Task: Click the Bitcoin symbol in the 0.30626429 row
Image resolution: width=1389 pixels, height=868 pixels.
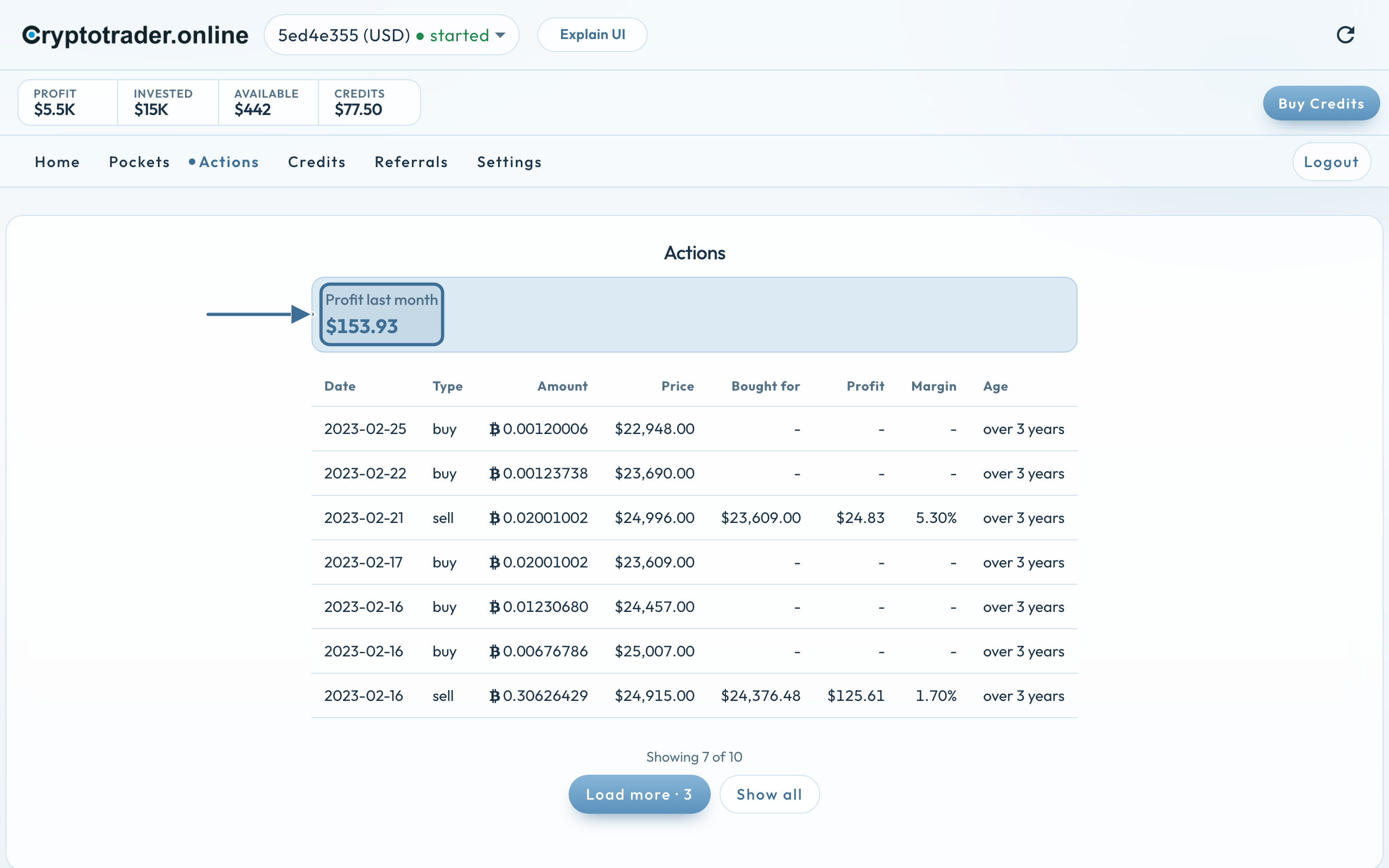Action: click(x=494, y=696)
